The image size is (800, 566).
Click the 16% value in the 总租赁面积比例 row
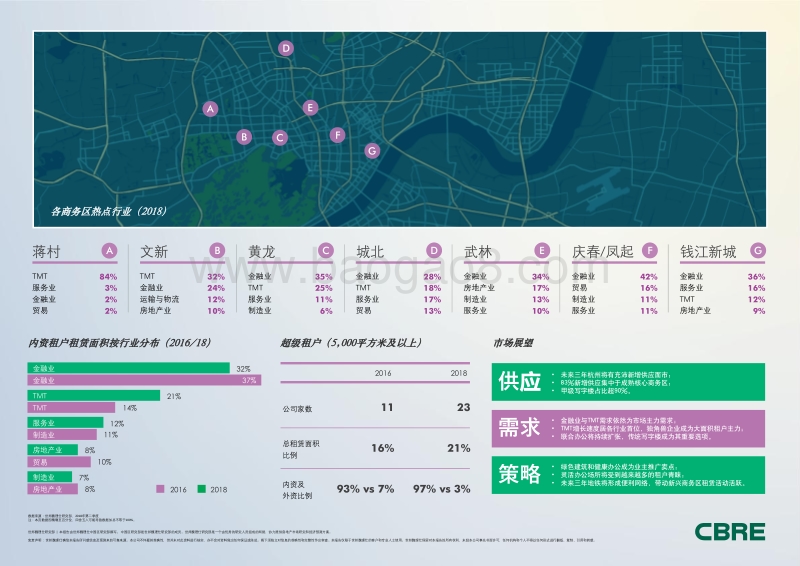[x=383, y=448]
